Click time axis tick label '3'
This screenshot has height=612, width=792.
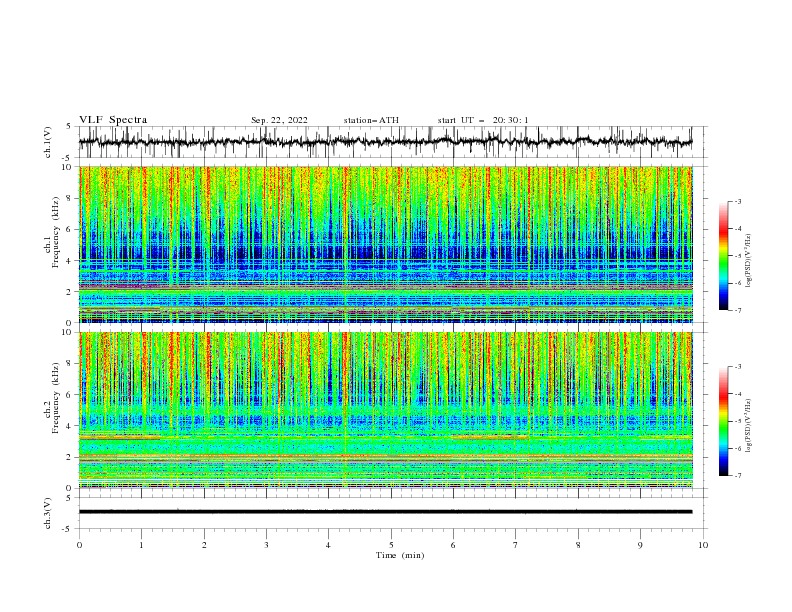(266, 545)
